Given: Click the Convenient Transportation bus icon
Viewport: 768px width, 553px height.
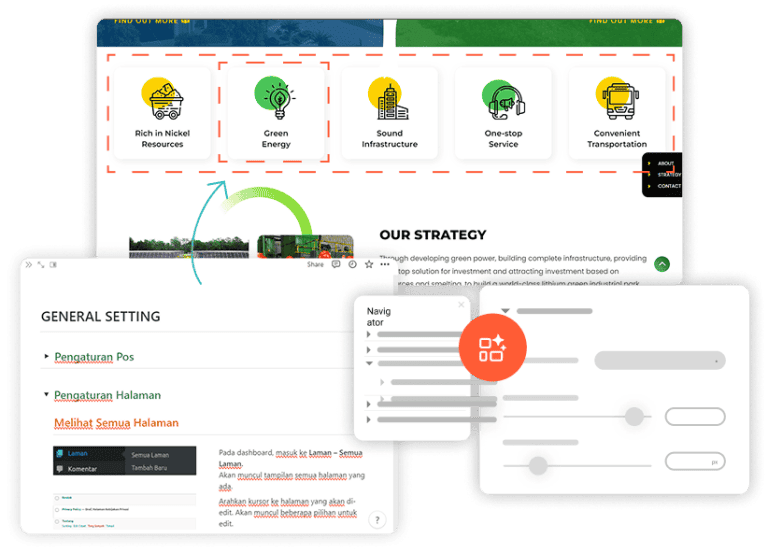Looking at the screenshot, I should click(x=617, y=97).
